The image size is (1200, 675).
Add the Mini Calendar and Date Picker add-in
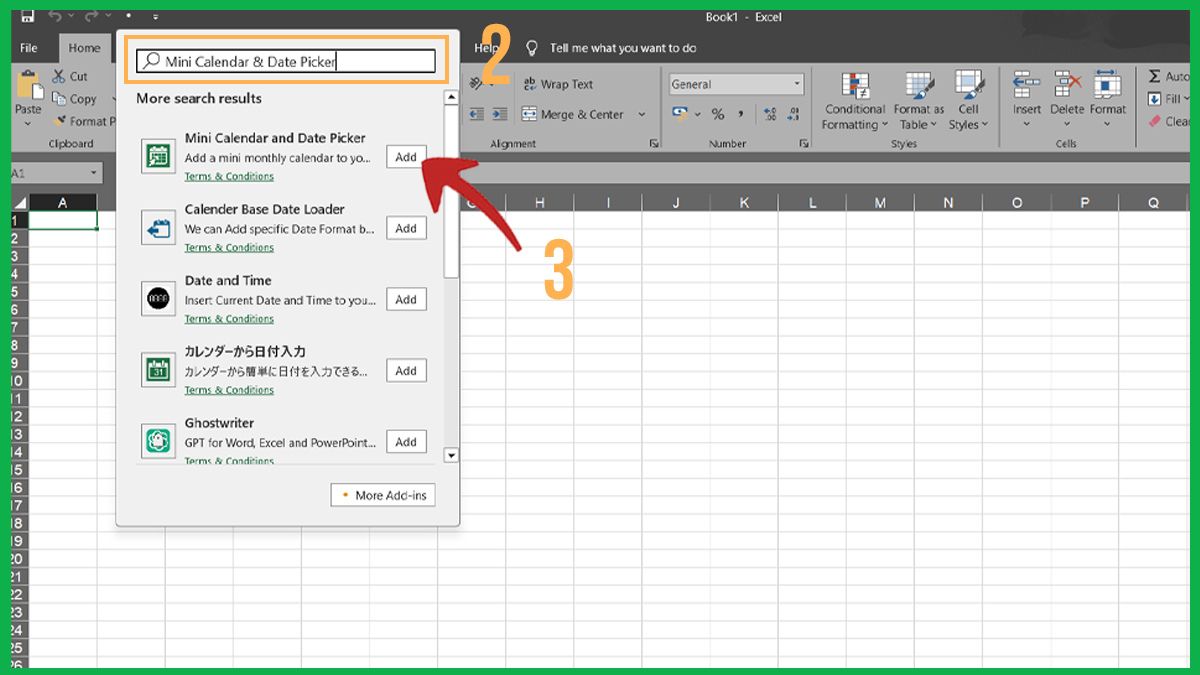[406, 157]
